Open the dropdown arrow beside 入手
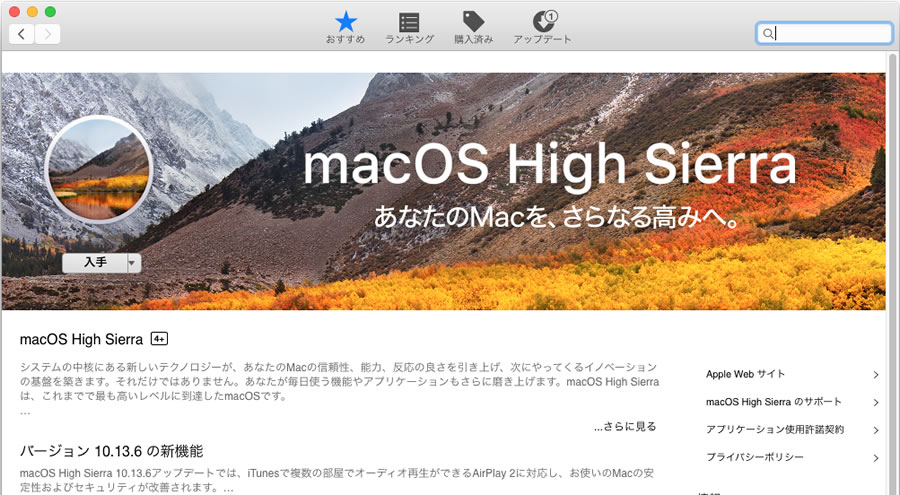Screen dimensions: 900x495 point(133,263)
